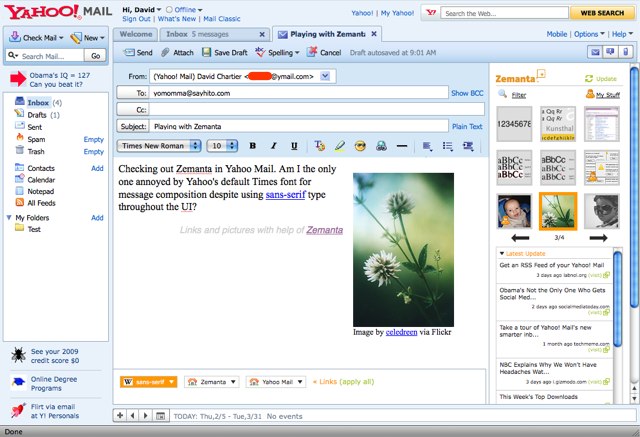Insert a hyperlink with link icon
Screen dimensions: 640x437
point(381,146)
